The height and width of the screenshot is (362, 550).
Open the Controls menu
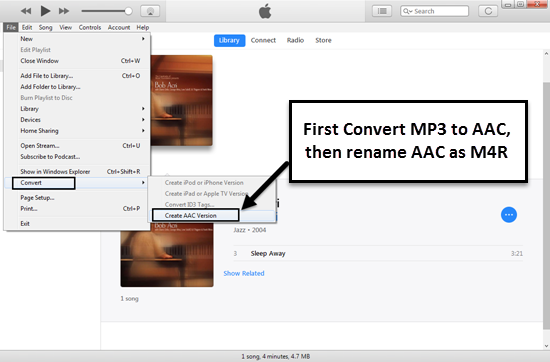point(90,27)
